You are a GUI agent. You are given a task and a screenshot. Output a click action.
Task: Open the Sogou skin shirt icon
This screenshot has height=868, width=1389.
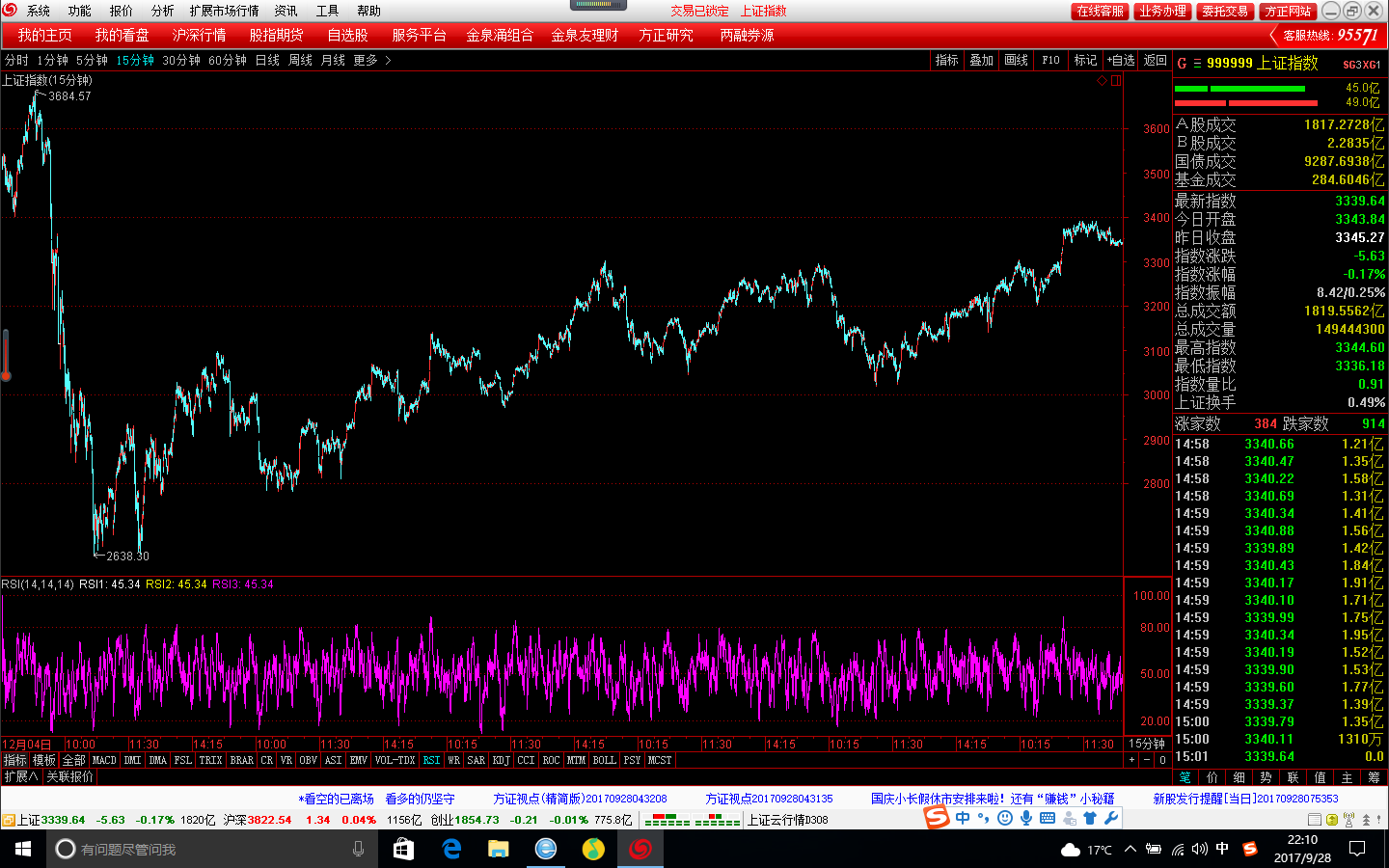pyautogui.click(x=1090, y=818)
